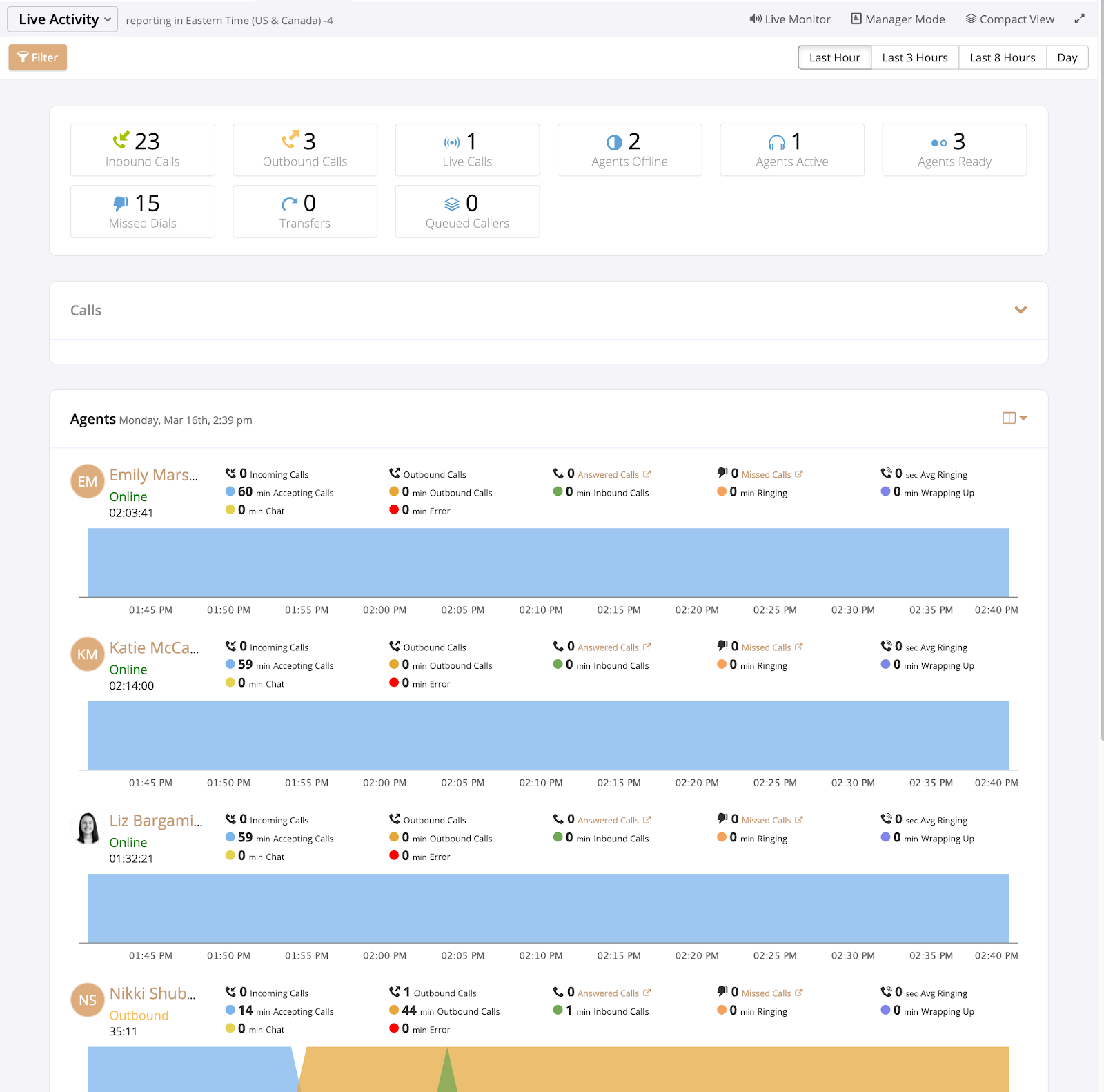Click Liz Bargami blue activity timeline chart

click(549, 908)
